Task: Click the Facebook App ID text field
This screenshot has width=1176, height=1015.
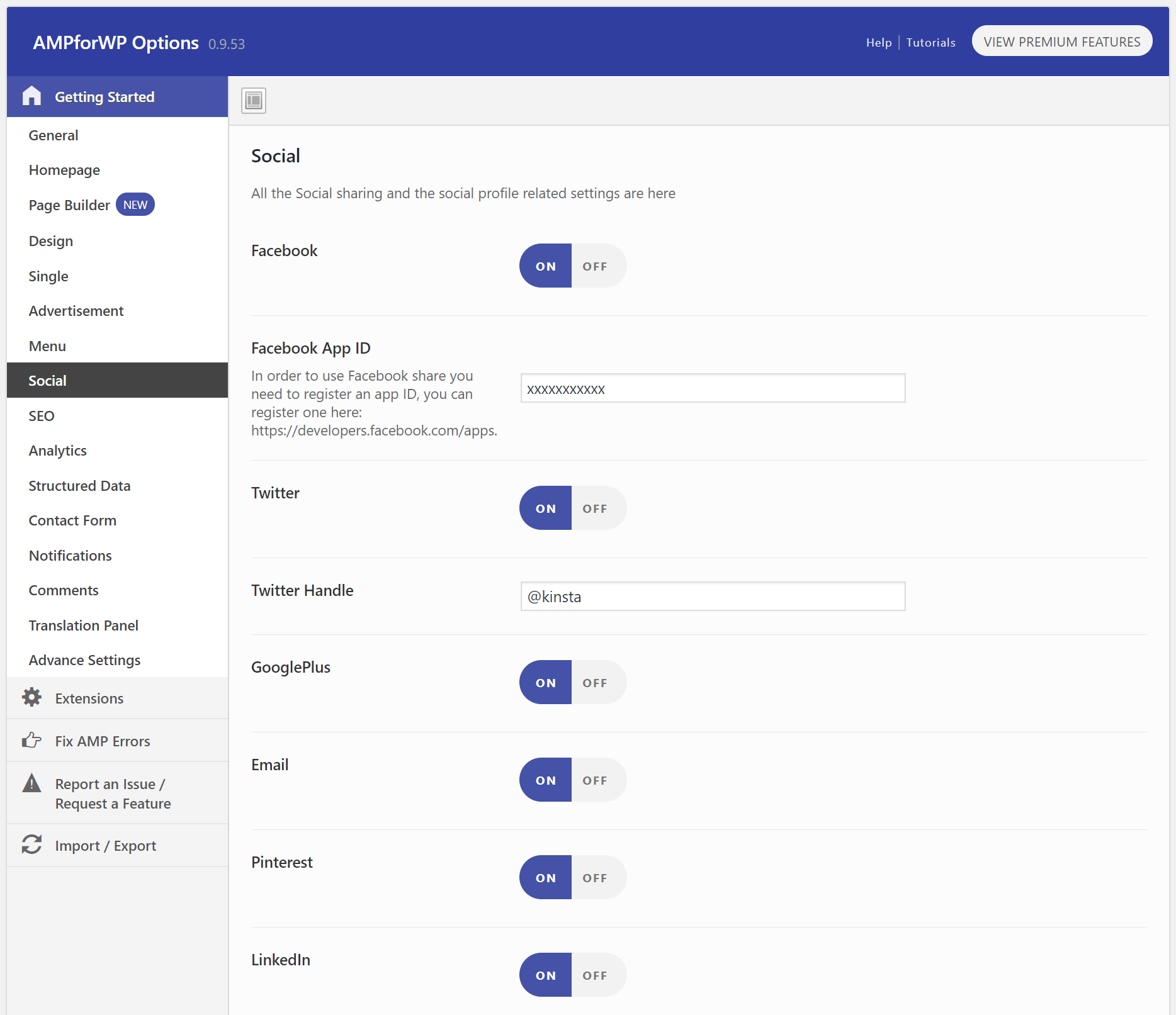Action: (x=713, y=389)
